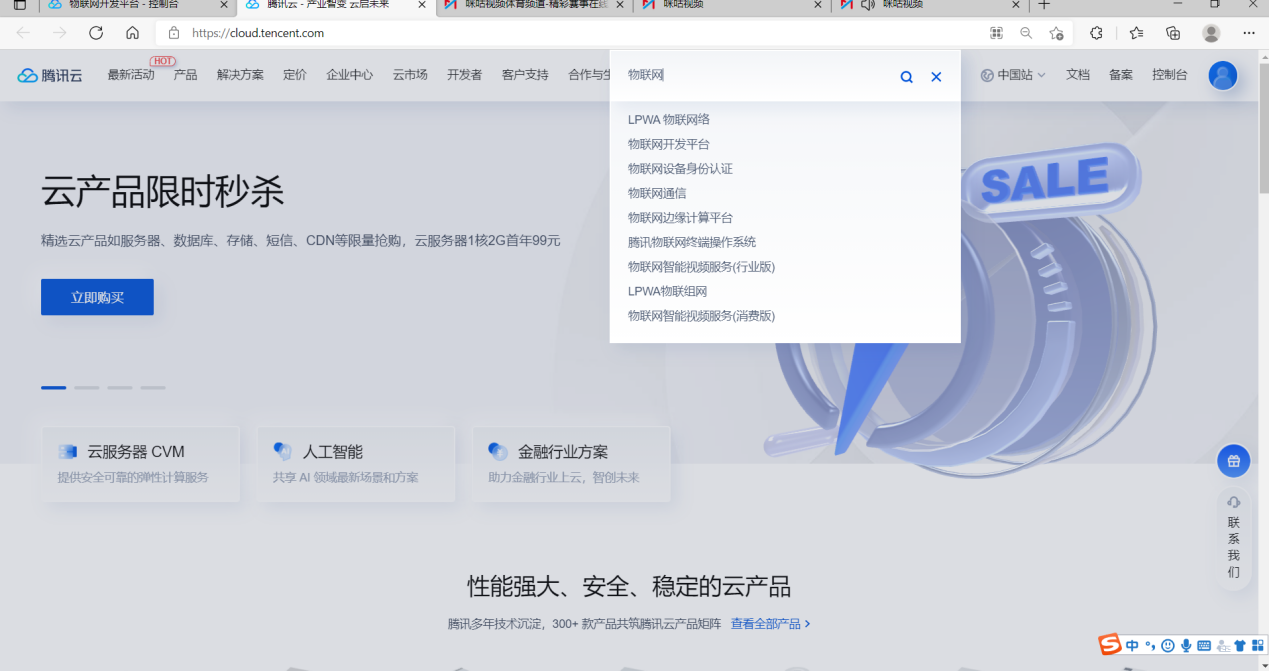The image size is (1269, 671).
Task: Open the 金融行业方案 card
Action: 571,464
